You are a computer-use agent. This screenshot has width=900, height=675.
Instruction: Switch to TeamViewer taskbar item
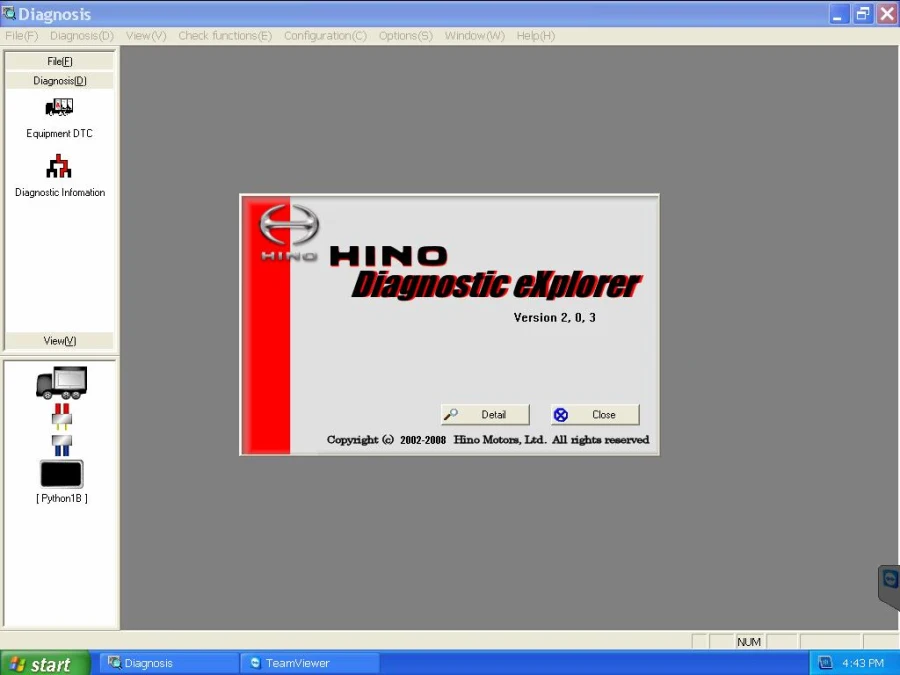pos(310,664)
